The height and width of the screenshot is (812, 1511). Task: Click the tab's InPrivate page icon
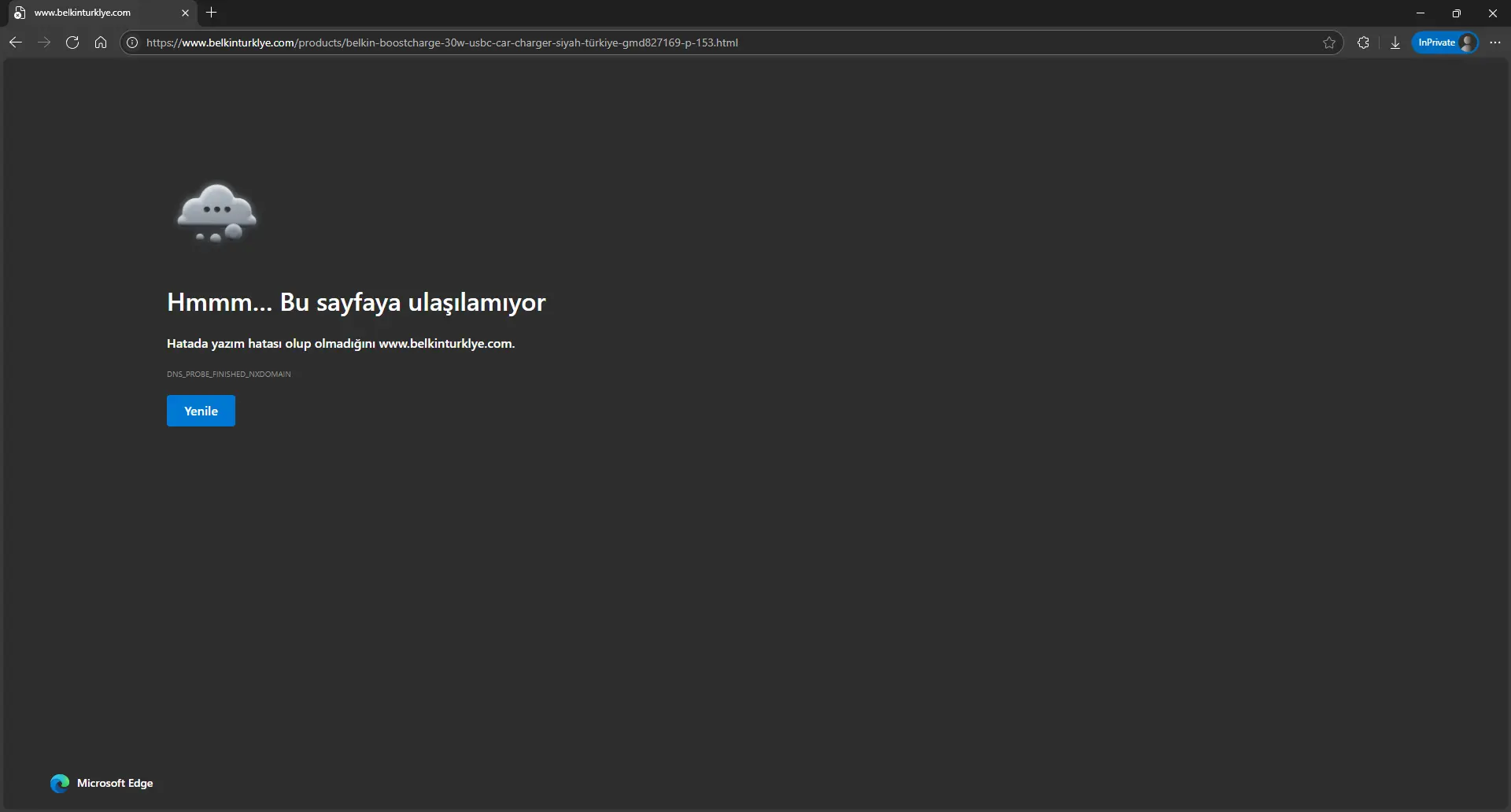[20, 13]
